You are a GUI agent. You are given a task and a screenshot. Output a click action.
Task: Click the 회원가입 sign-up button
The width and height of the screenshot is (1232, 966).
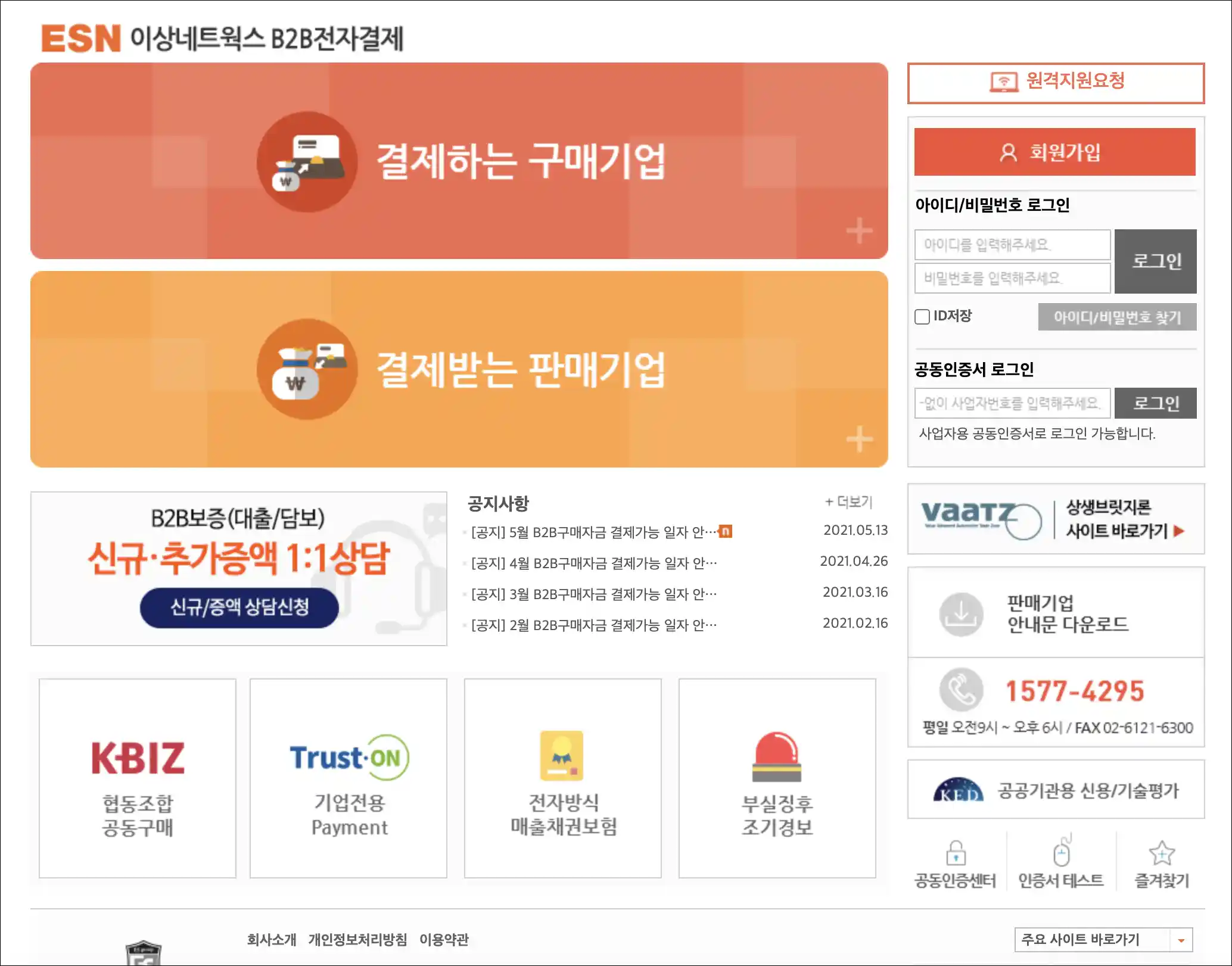coord(1054,152)
